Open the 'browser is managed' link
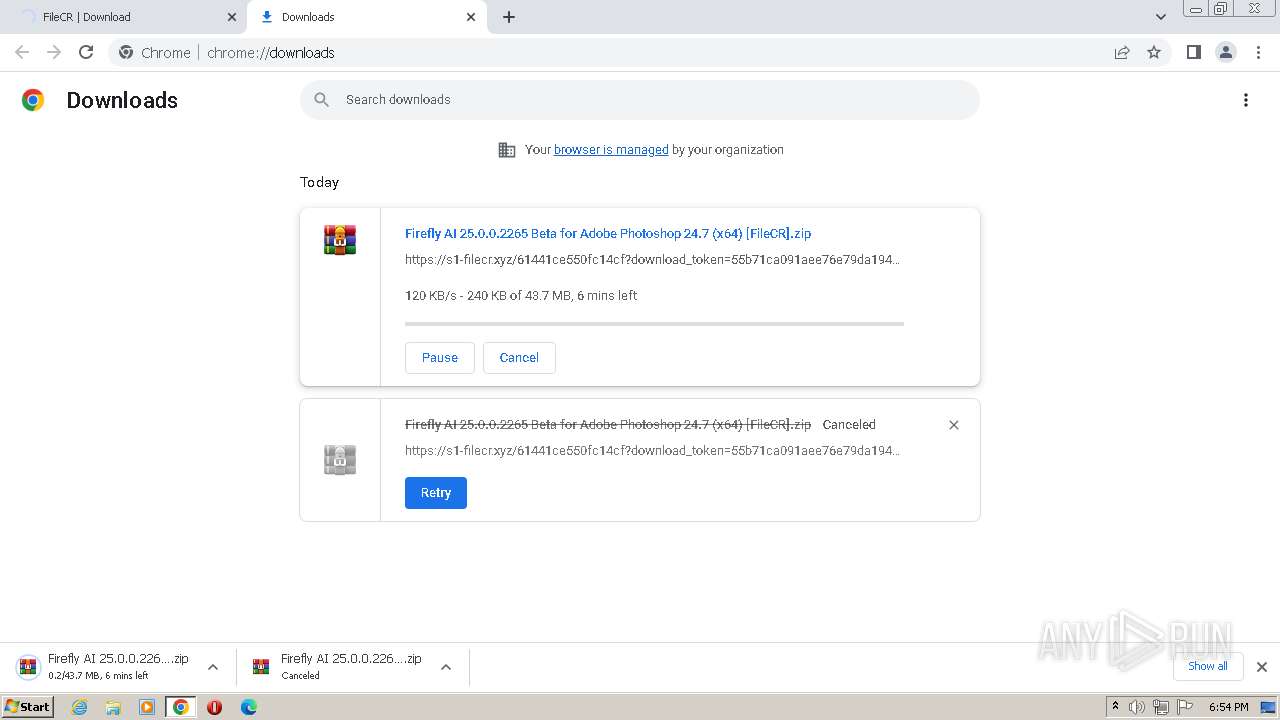 (611, 150)
